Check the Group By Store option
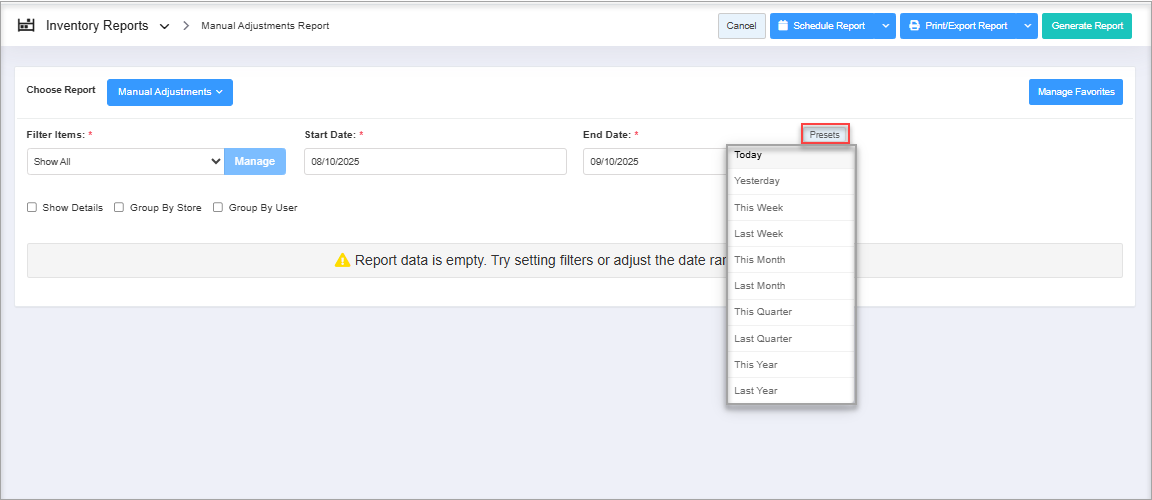Image resolution: width=1152 pixels, height=500 pixels. (119, 208)
